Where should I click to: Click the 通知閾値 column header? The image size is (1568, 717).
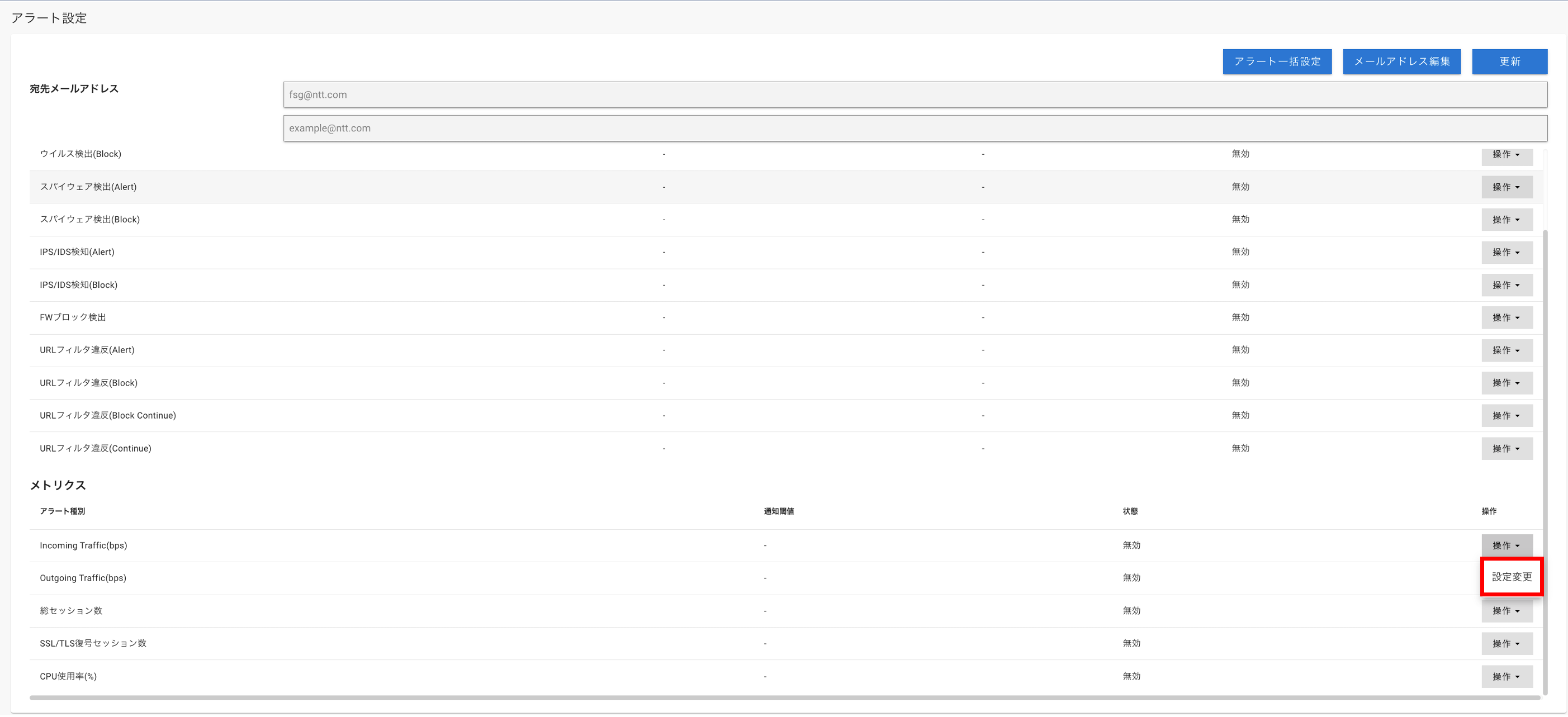pos(779,511)
